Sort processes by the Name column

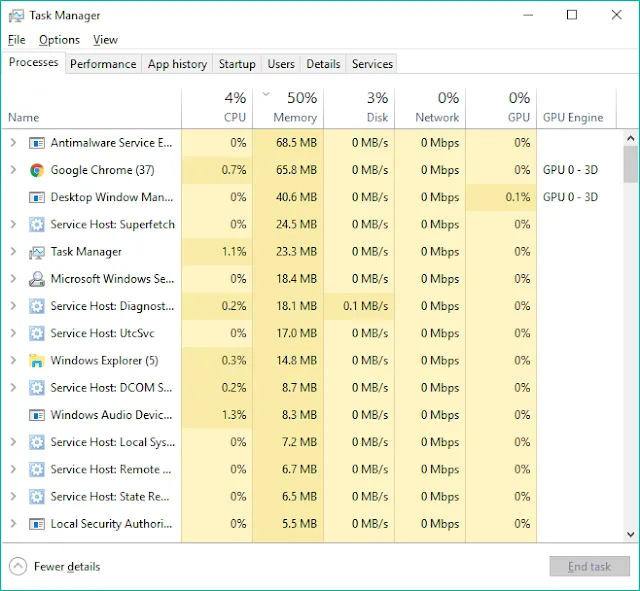91,109
